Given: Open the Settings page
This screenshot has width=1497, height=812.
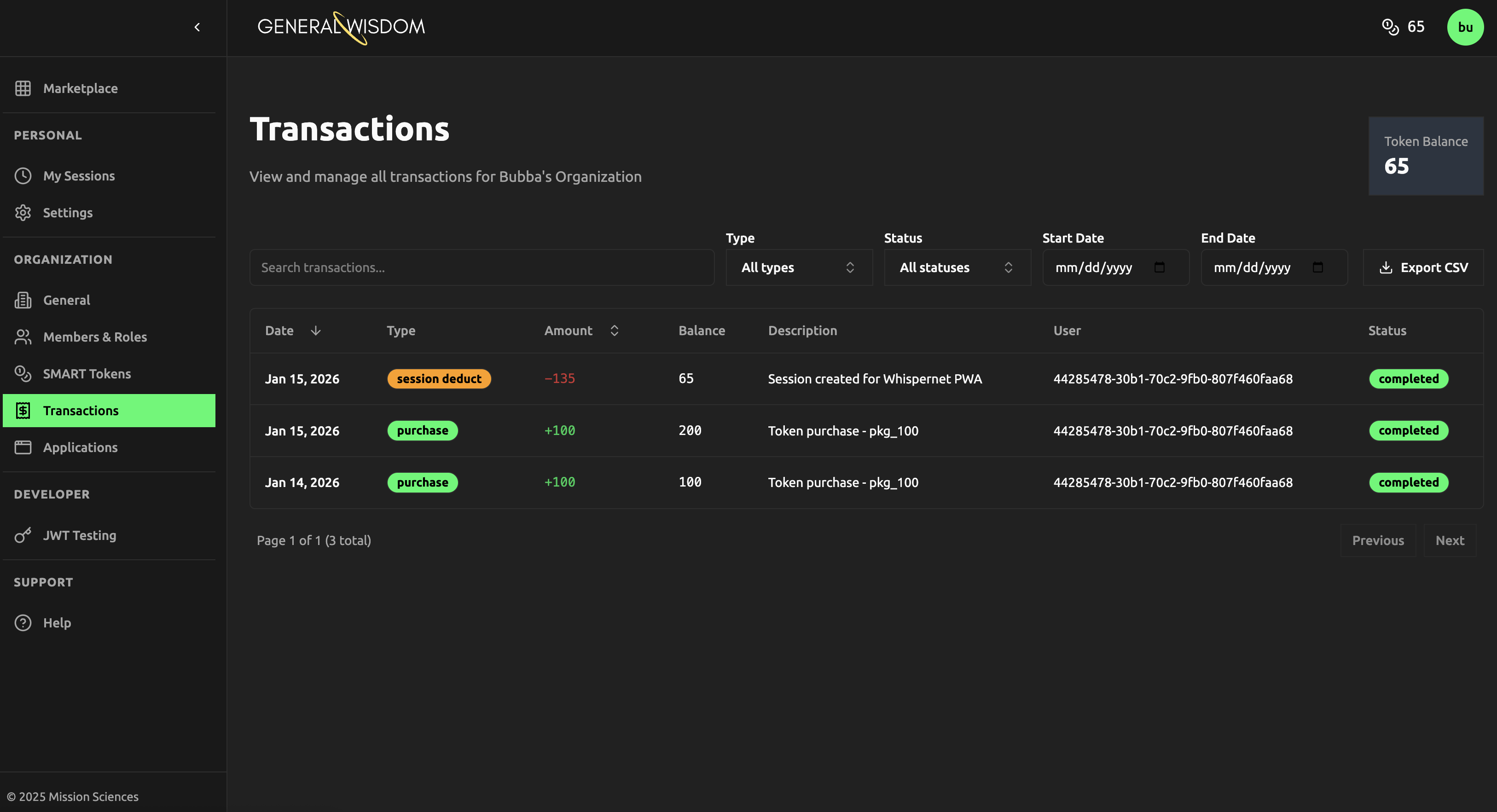Looking at the screenshot, I should click(109, 213).
